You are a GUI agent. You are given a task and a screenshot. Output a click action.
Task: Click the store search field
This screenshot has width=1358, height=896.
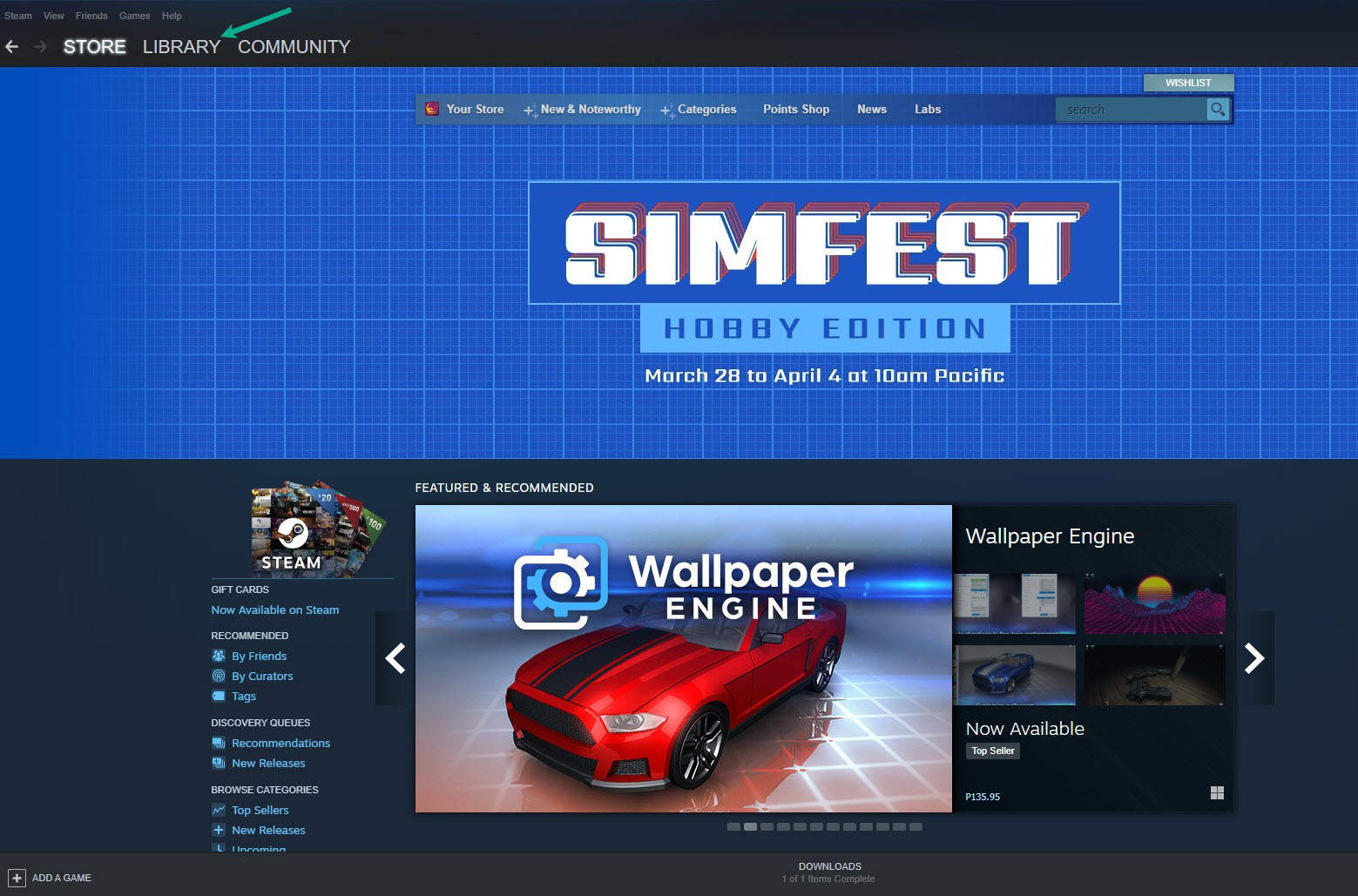point(1131,109)
